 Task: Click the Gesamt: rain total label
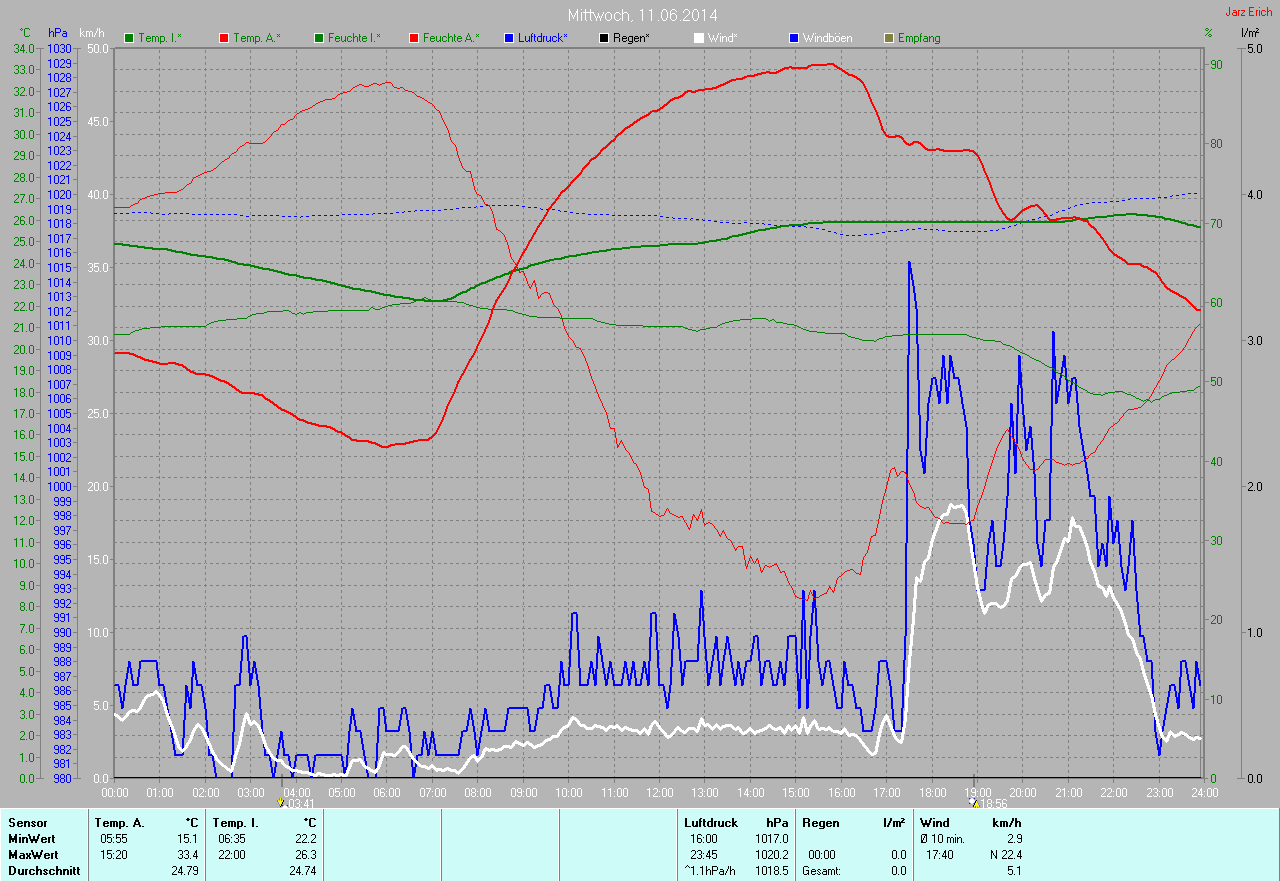point(820,871)
